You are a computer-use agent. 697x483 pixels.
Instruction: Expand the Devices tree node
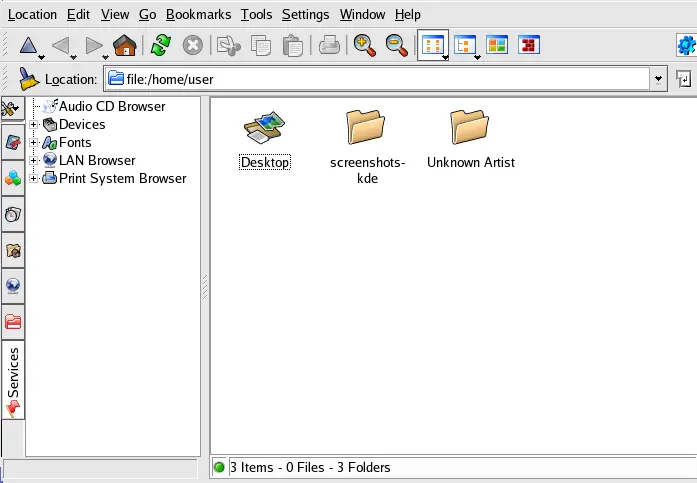click(34, 125)
